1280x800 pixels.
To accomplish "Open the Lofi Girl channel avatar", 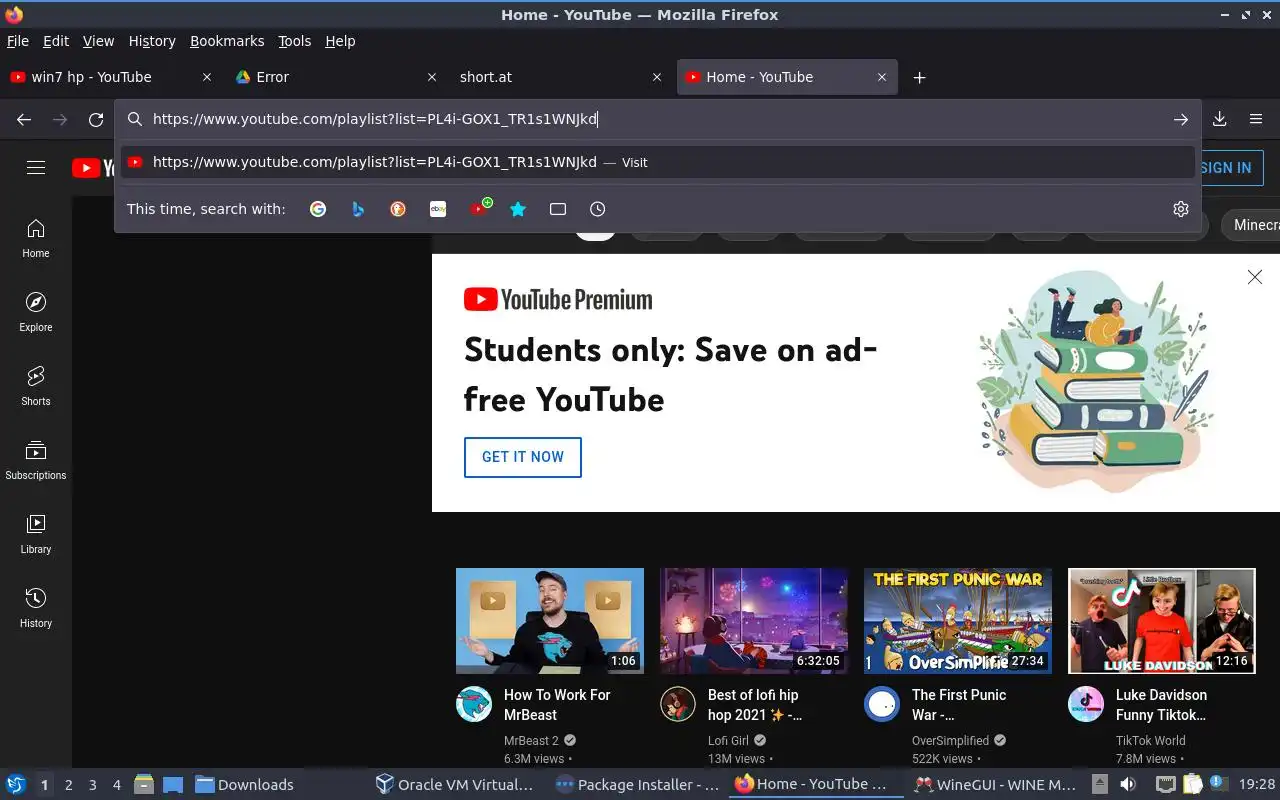I will (678, 704).
